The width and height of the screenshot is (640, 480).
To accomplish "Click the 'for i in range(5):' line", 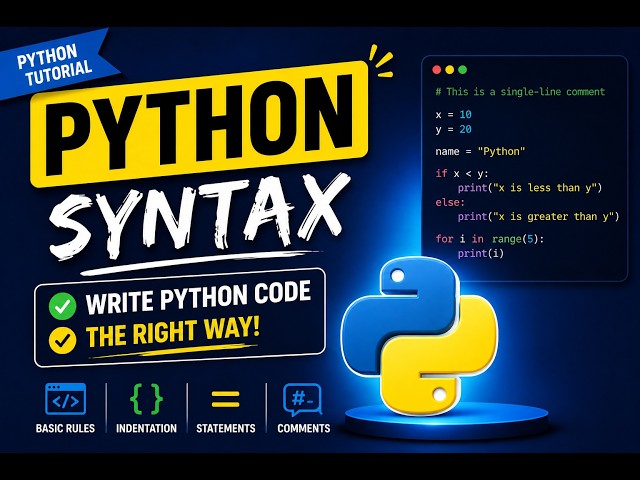I will point(490,239).
